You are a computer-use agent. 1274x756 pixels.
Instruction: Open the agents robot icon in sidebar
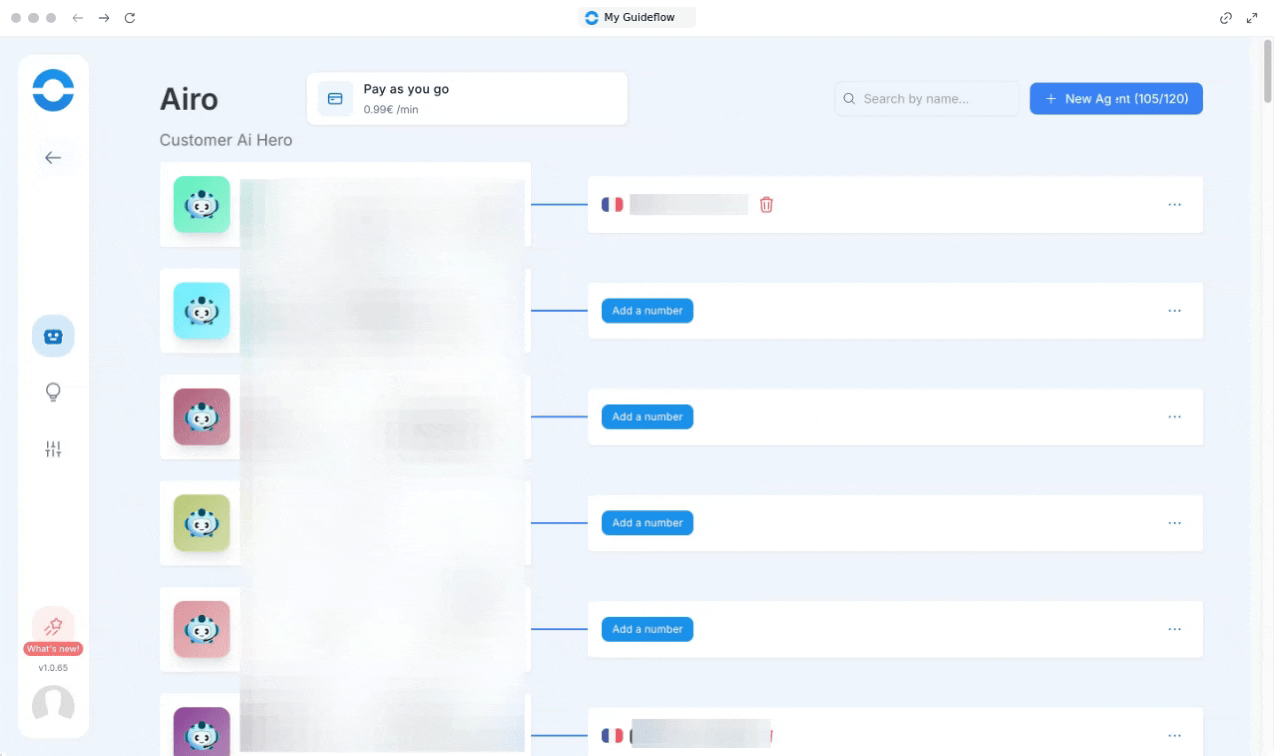tap(53, 336)
